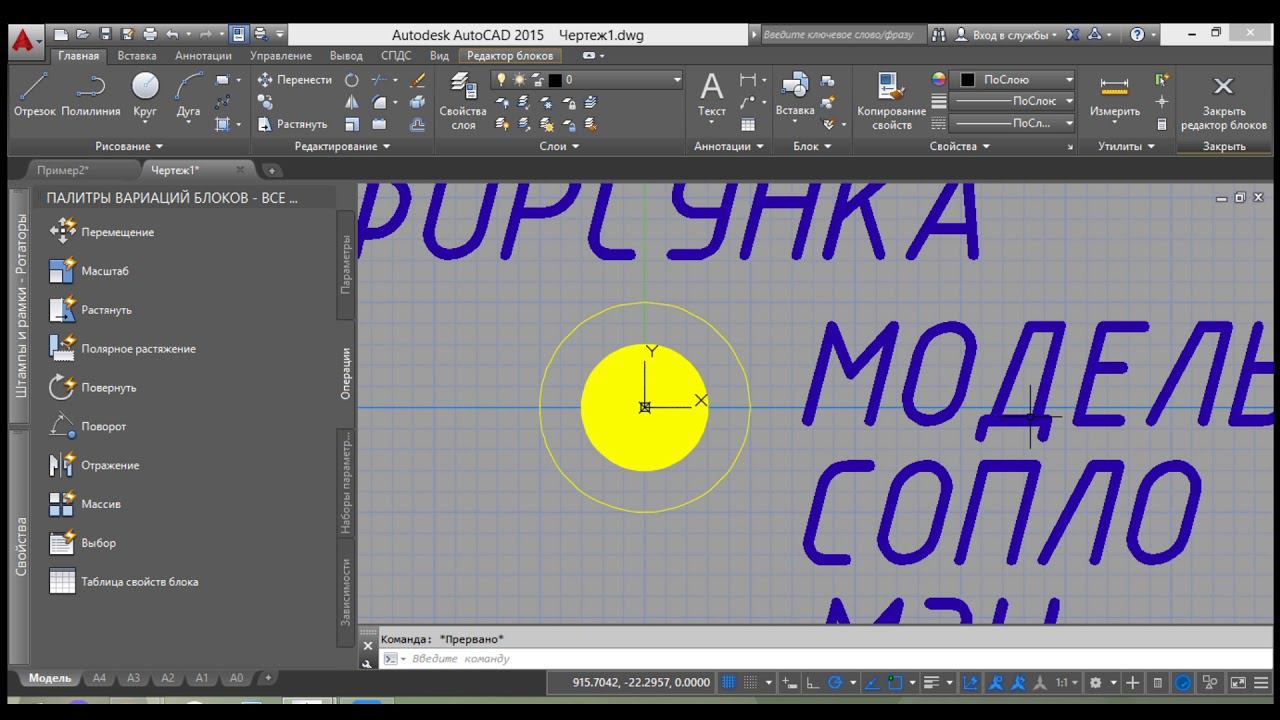Viewport: 1280px width, 720px height.
Task: Toggle clean screen icon in status bar
Action: pyautogui.click(x=1238, y=683)
